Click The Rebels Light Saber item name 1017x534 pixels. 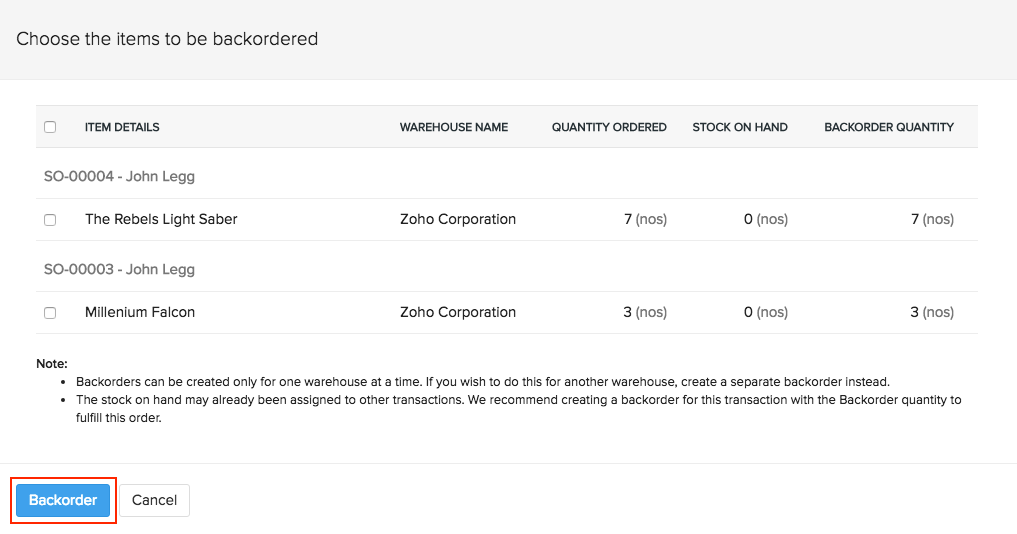161,219
